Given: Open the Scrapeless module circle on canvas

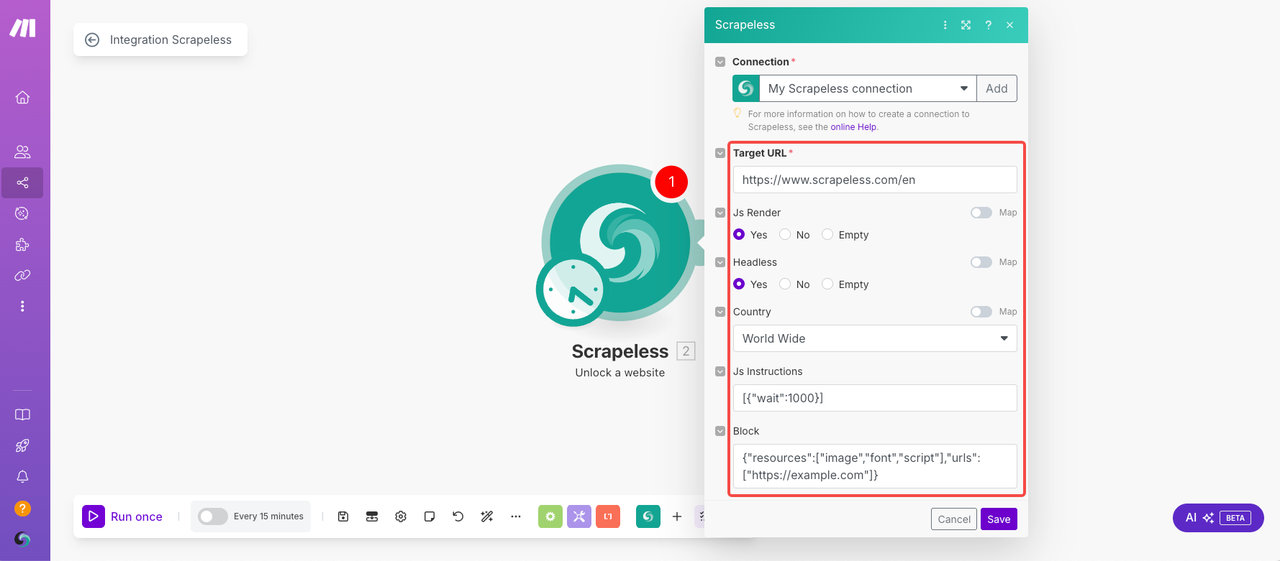Looking at the screenshot, I should tap(620, 245).
